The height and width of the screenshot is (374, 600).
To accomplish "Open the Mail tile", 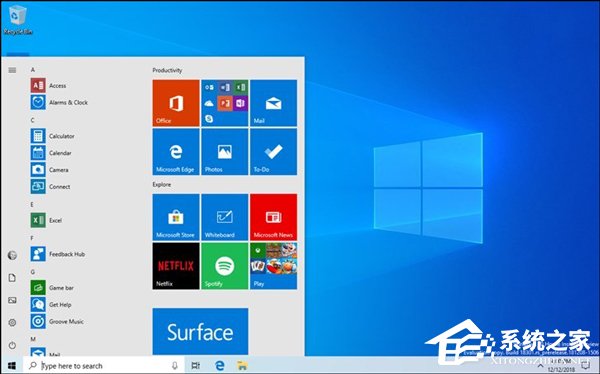I will (x=273, y=103).
